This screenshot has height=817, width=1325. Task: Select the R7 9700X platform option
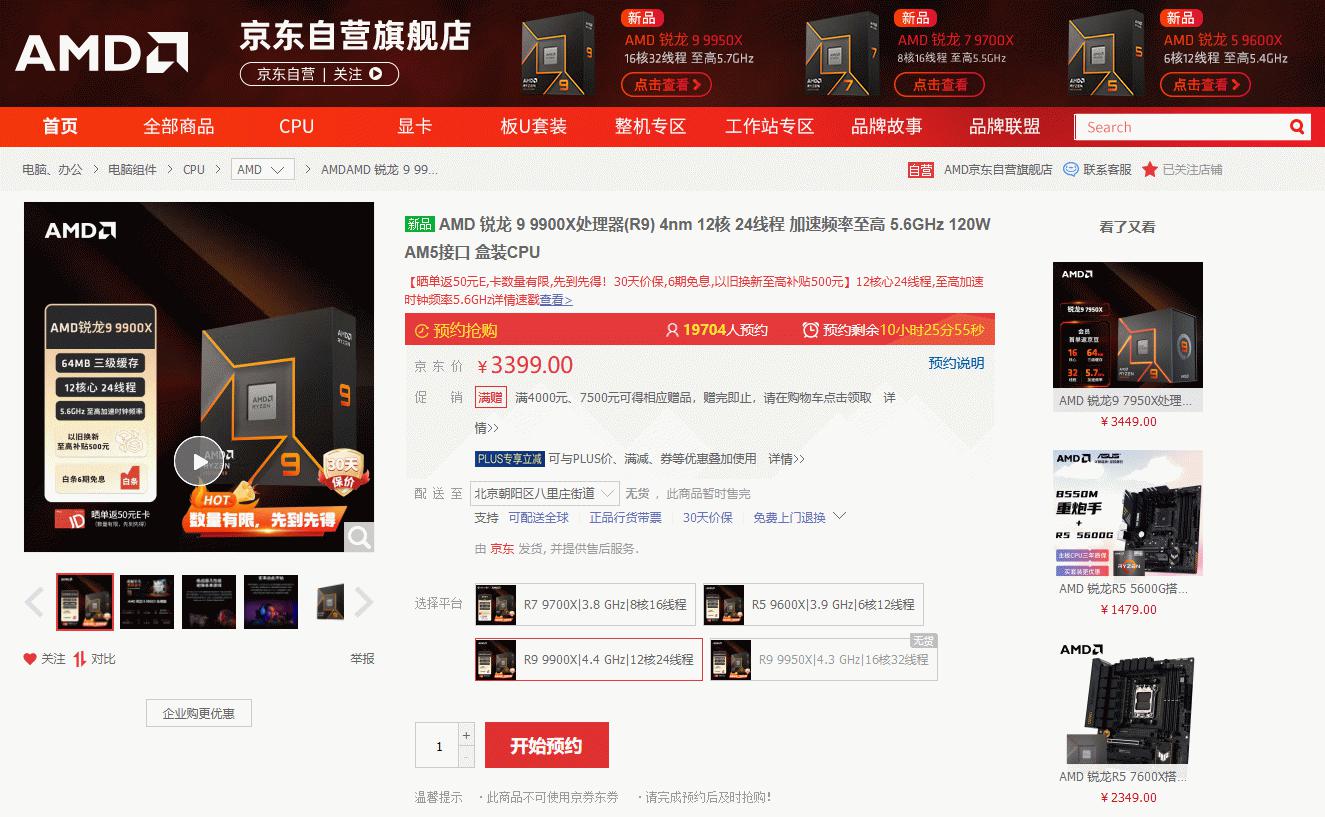click(585, 605)
